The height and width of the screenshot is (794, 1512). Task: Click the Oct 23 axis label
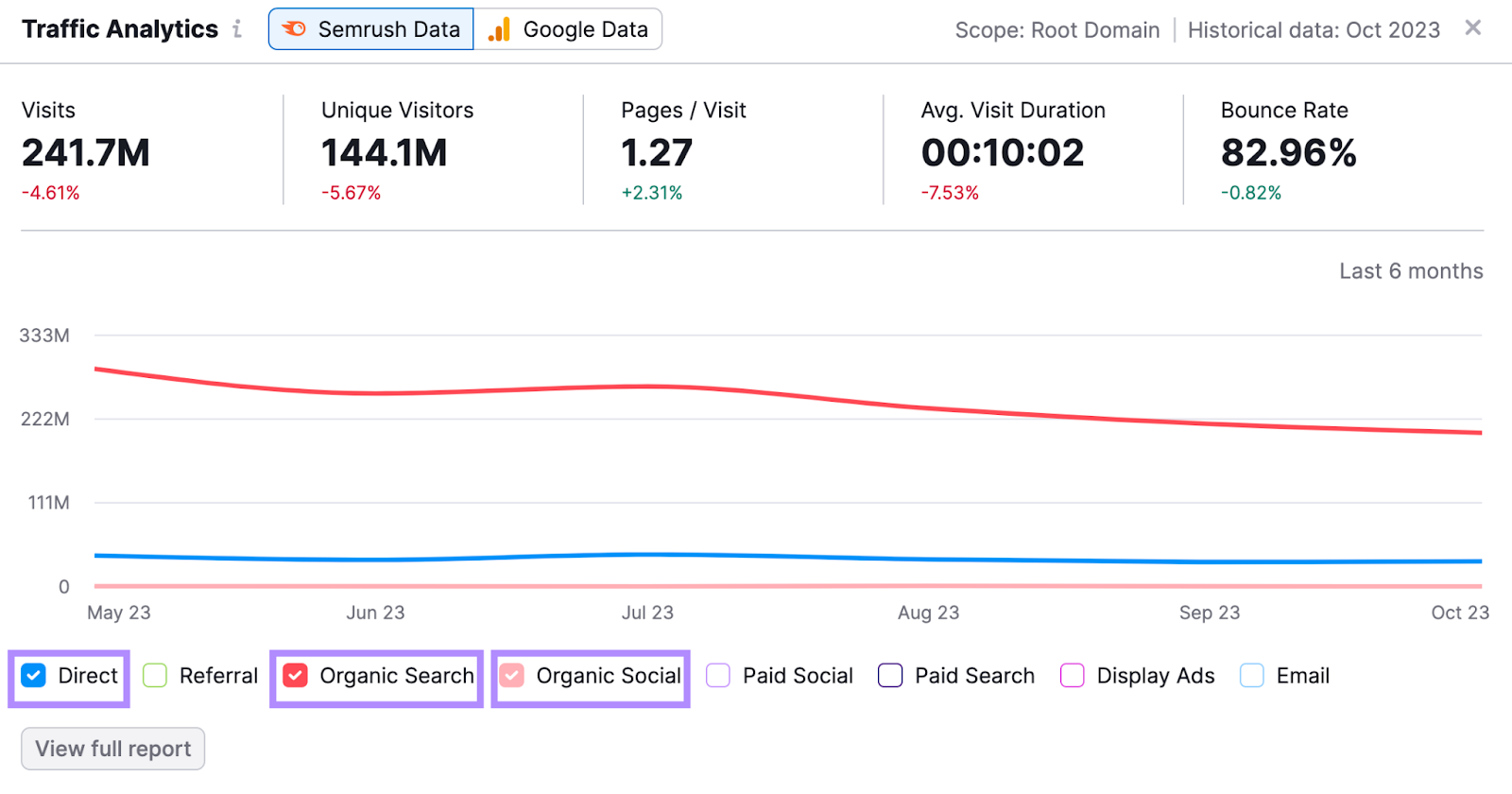pos(1460,613)
